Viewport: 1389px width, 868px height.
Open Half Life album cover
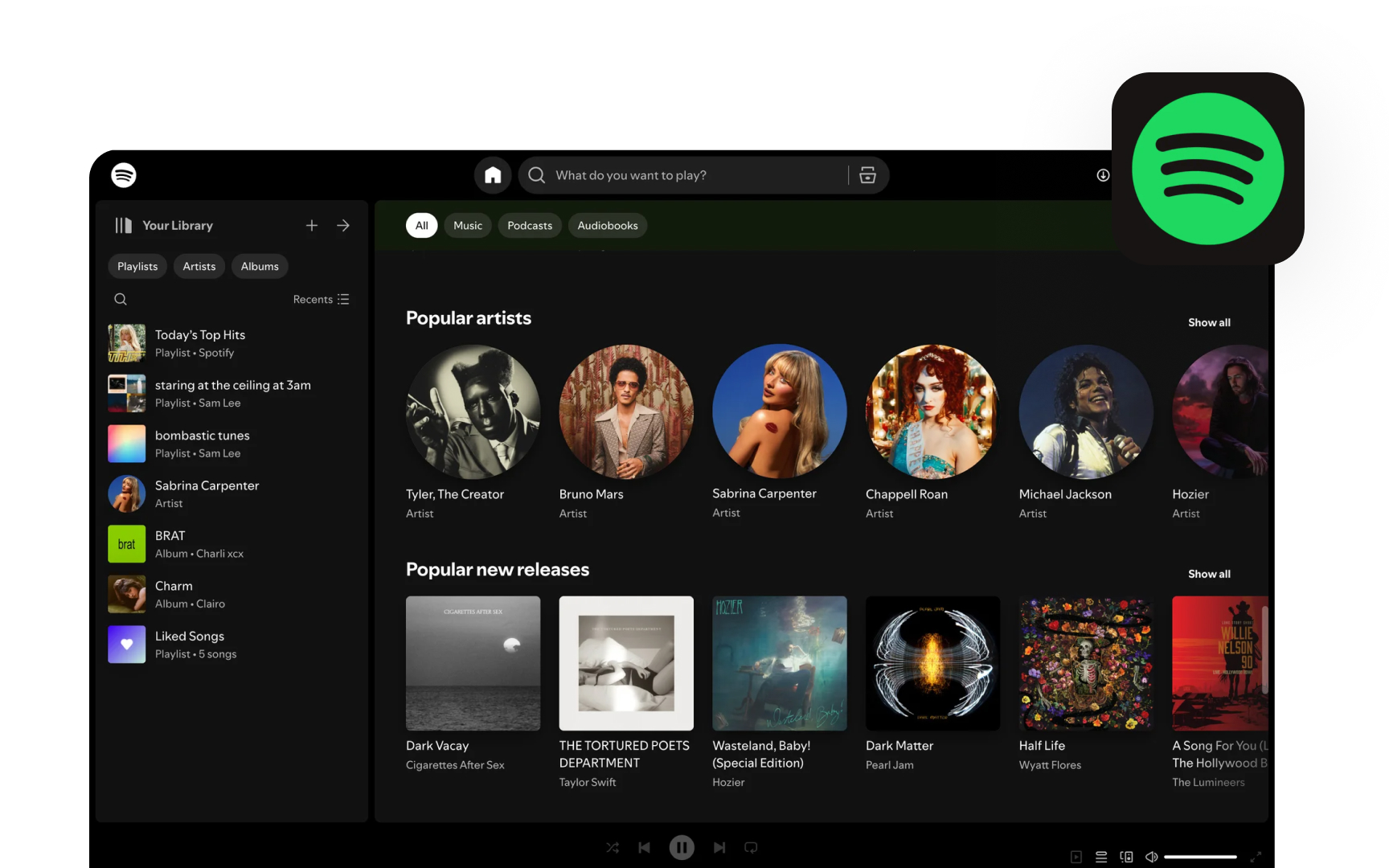pyautogui.click(x=1086, y=663)
